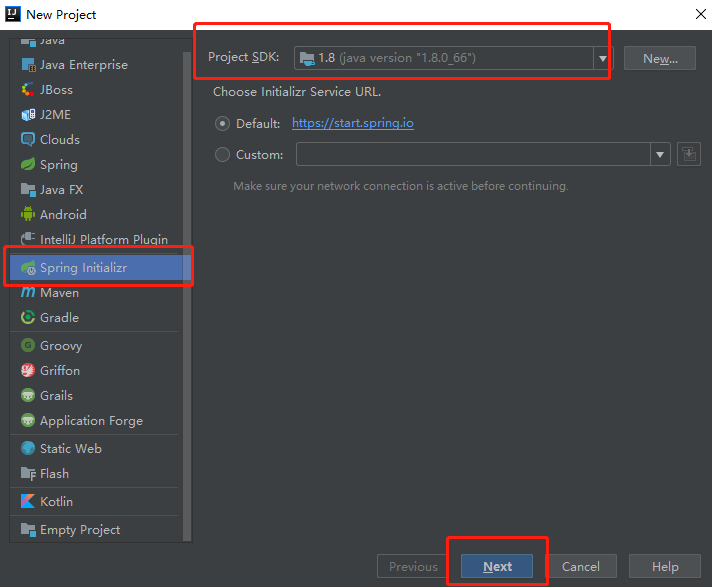Click the Kotlin logo icon
The height and width of the screenshot is (587, 712).
click(x=28, y=501)
